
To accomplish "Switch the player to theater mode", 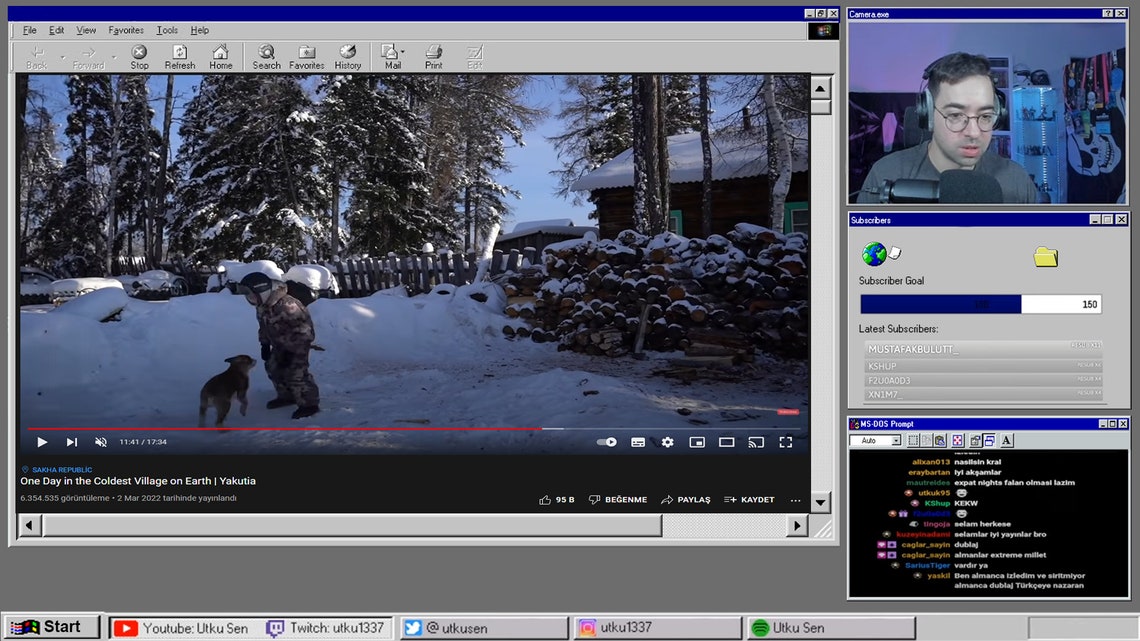I will tap(726, 441).
